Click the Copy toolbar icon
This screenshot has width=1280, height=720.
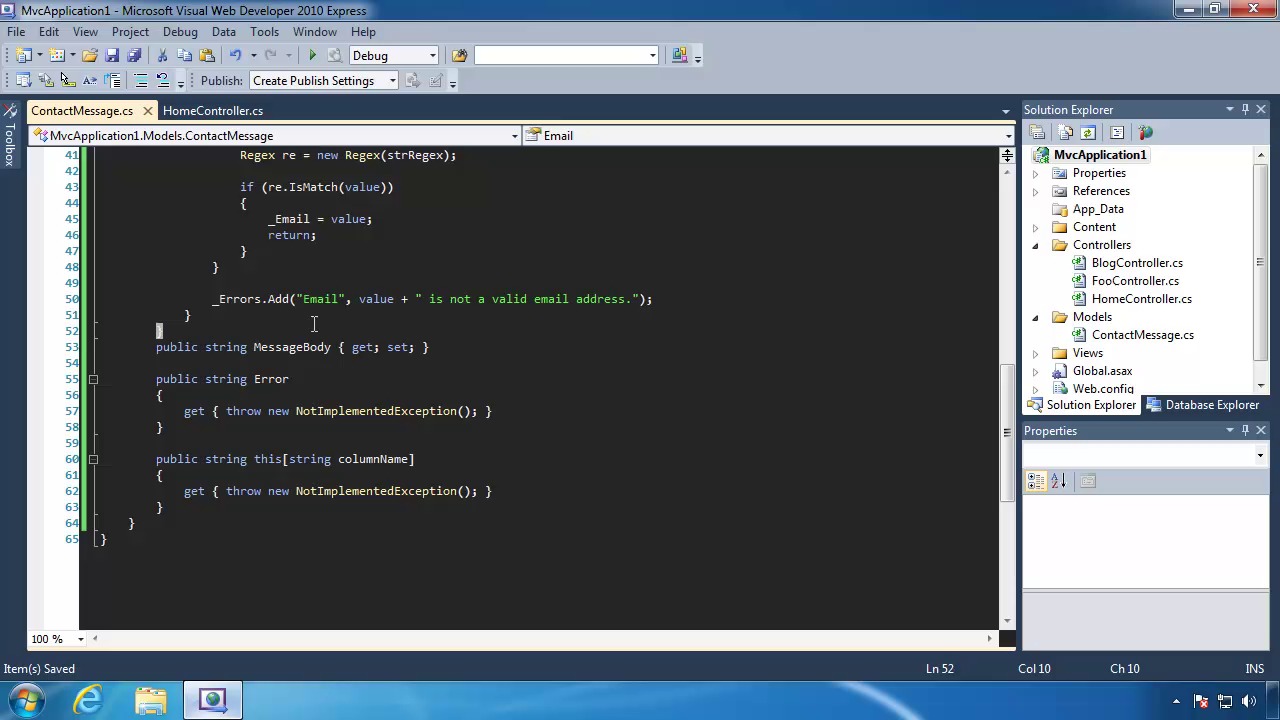click(x=184, y=55)
